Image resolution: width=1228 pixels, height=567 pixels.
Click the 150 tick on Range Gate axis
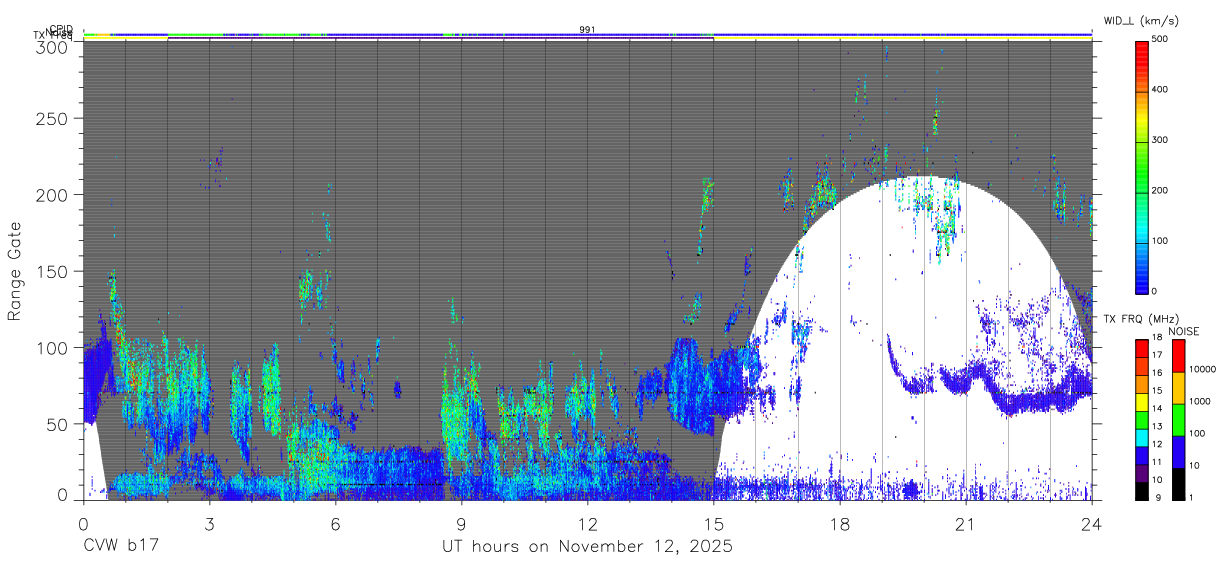click(51, 271)
